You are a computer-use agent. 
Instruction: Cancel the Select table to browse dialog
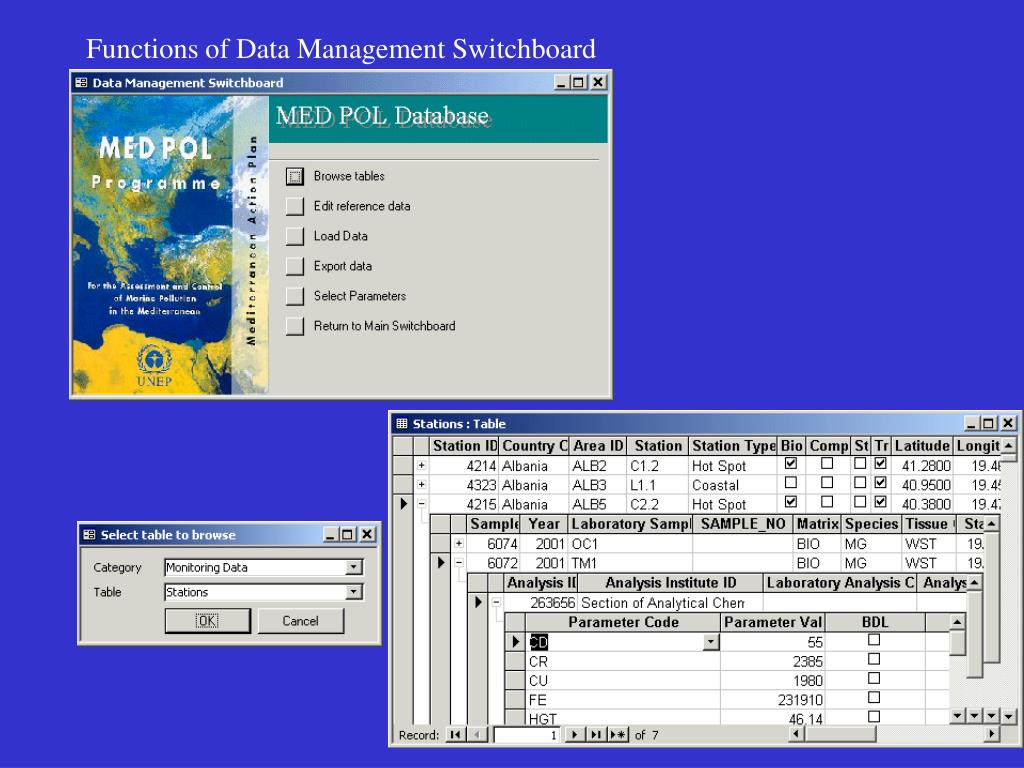[300, 621]
